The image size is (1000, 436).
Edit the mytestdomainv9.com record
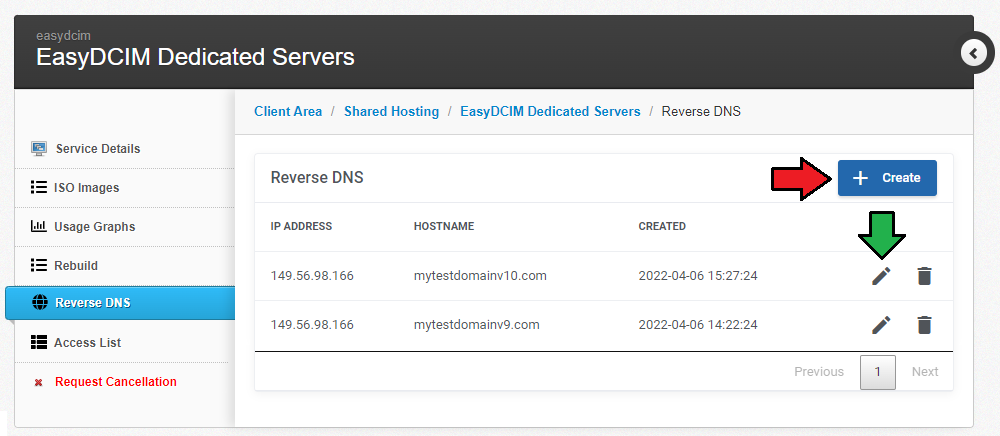click(881, 325)
